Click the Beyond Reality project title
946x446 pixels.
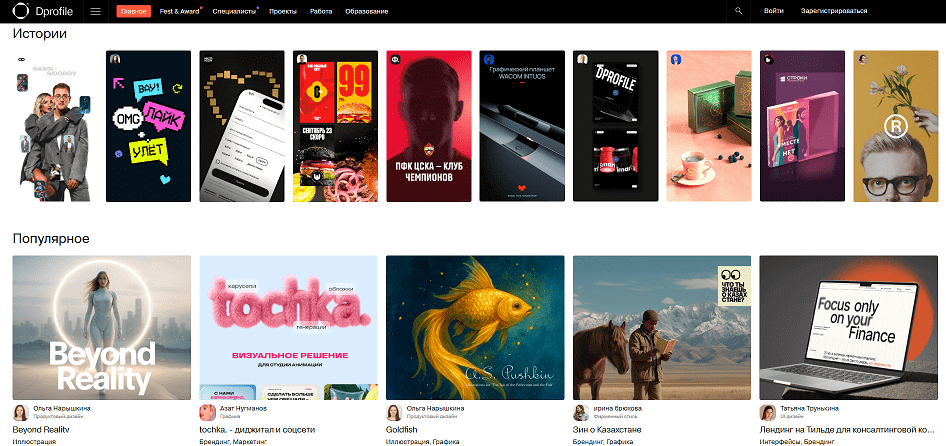coord(41,430)
